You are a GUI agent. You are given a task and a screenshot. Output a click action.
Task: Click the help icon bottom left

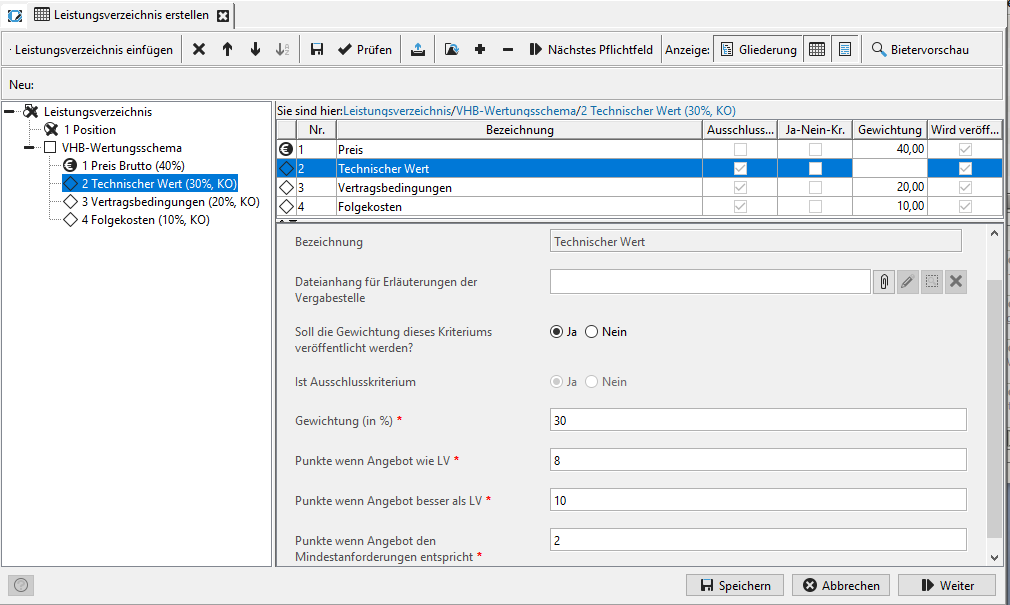click(x=21, y=585)
